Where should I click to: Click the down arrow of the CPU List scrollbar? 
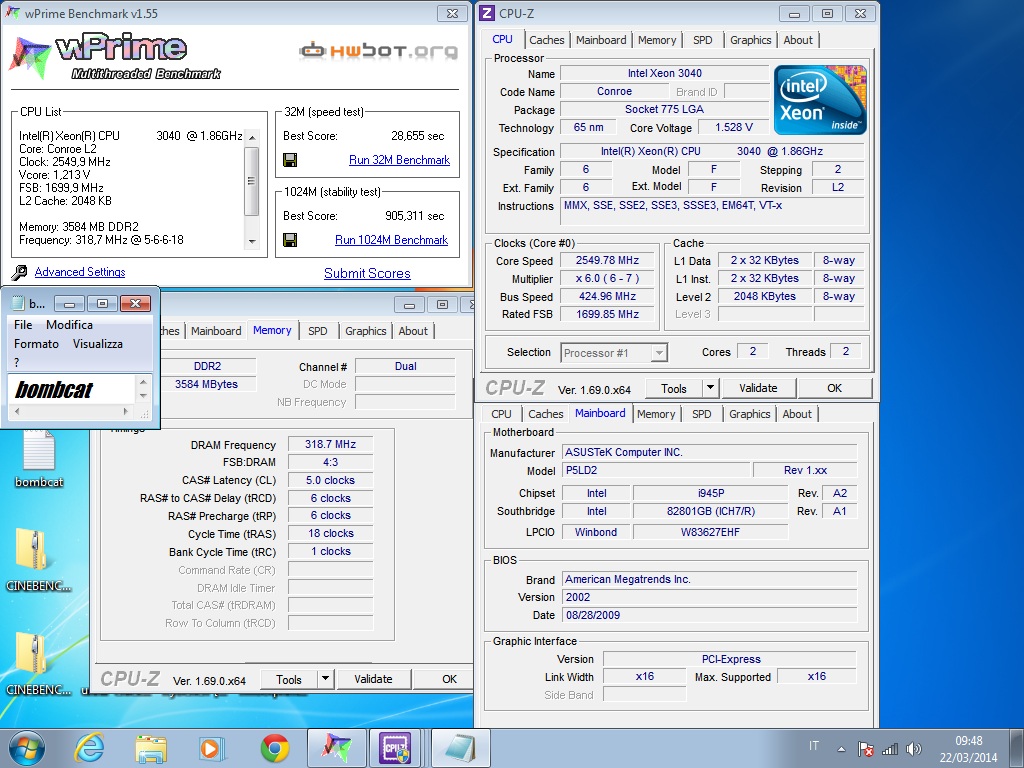pos(252,242)
